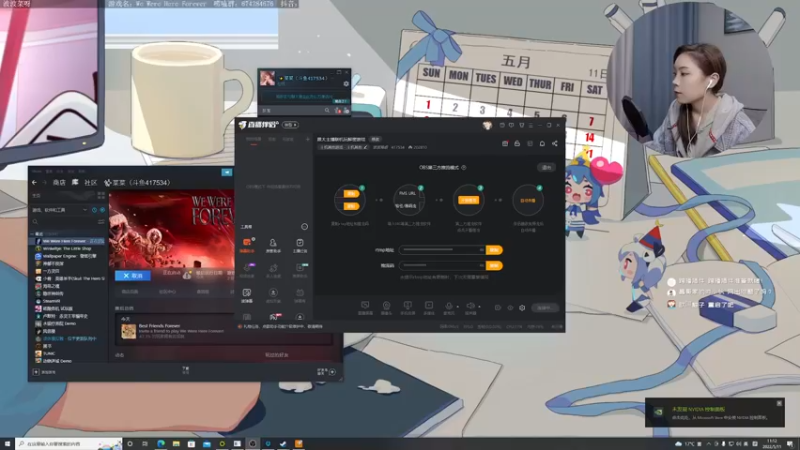This screenshot has width=800, height=450.
Task: Mute the speaker icon in the bottom toolbar
Action: (x=470, y=308)
